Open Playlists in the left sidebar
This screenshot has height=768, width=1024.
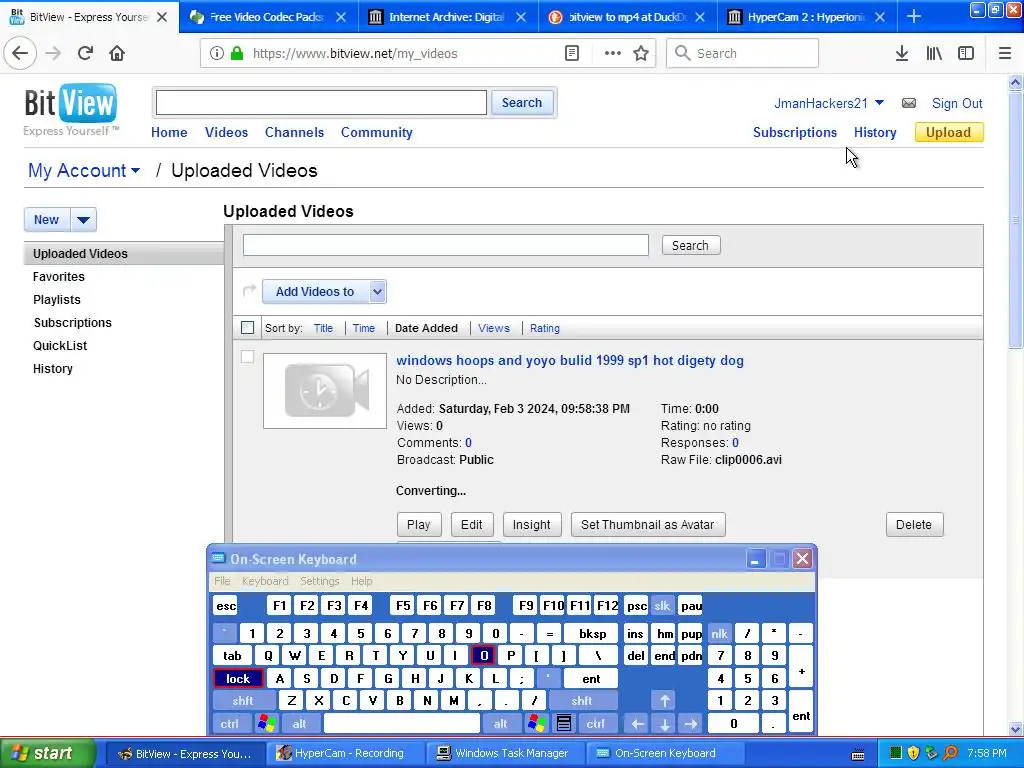pyautogui.click(x=57, y=300)
